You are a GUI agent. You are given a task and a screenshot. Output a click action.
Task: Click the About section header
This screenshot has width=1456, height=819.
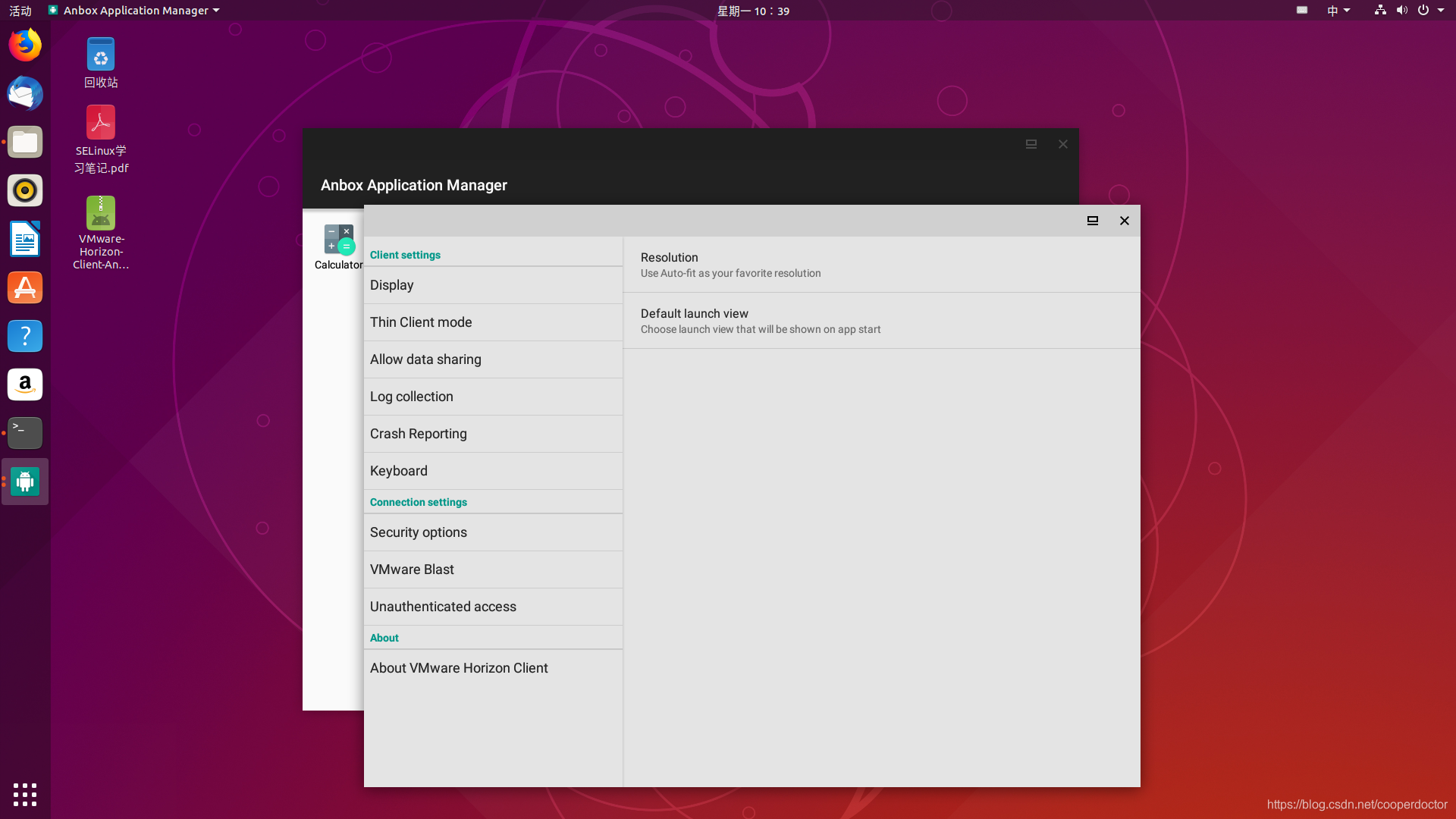pyautogui.click(x=384, y=638)
